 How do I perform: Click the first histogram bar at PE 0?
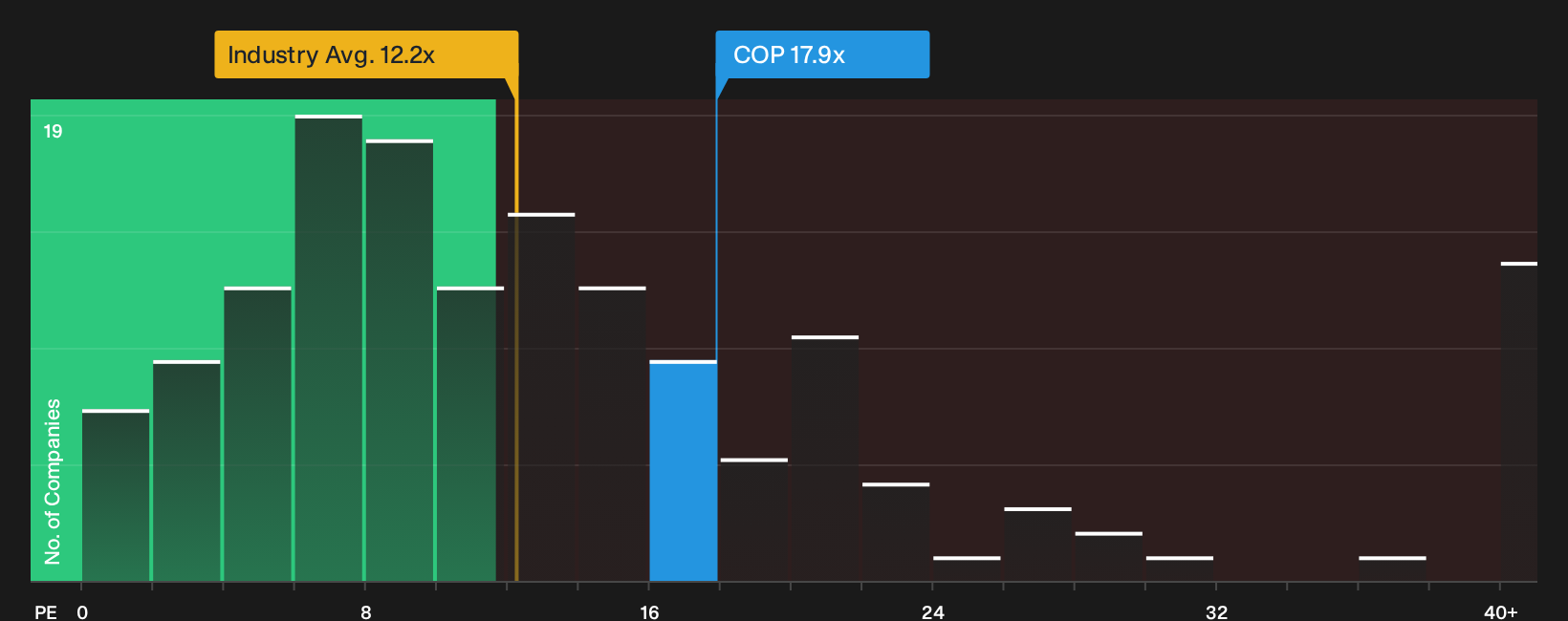(x=116, y=496)
